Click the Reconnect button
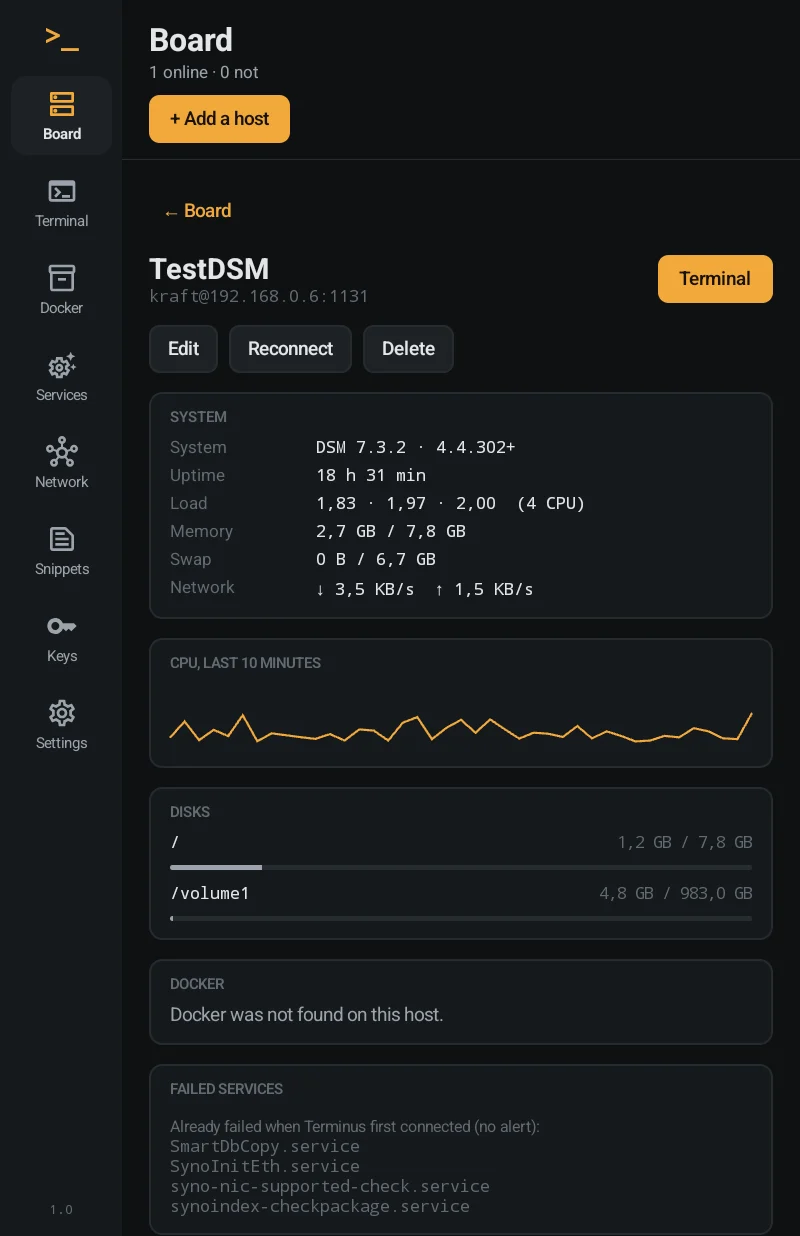Viewport: 800px width, 1236px height. tap(290, 349)
